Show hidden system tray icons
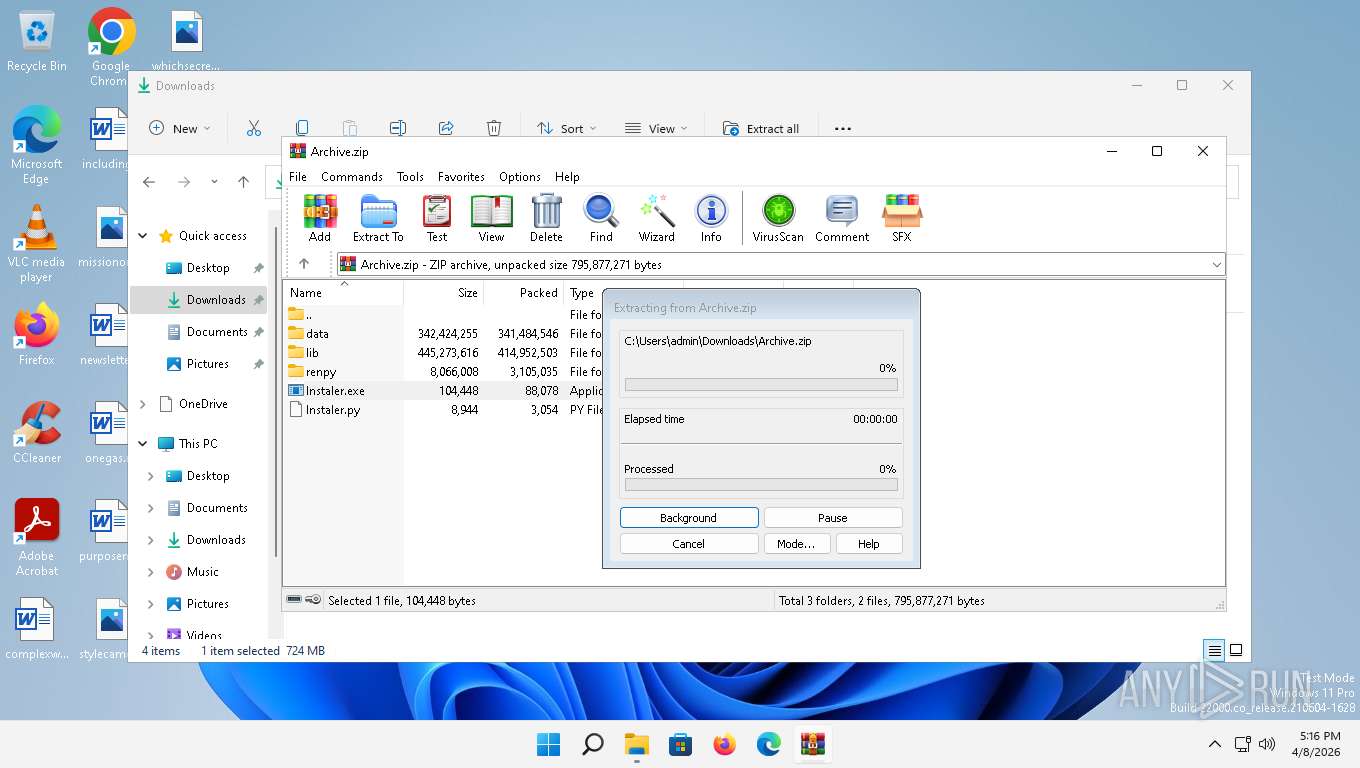1360x768 pixels. click(x=1214, y=744)
